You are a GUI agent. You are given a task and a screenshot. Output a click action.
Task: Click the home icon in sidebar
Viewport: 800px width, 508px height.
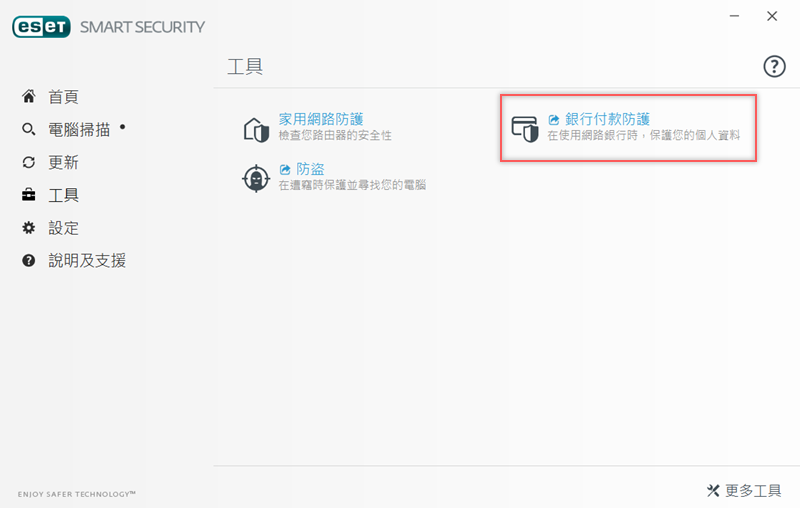(x=29, y=97)
